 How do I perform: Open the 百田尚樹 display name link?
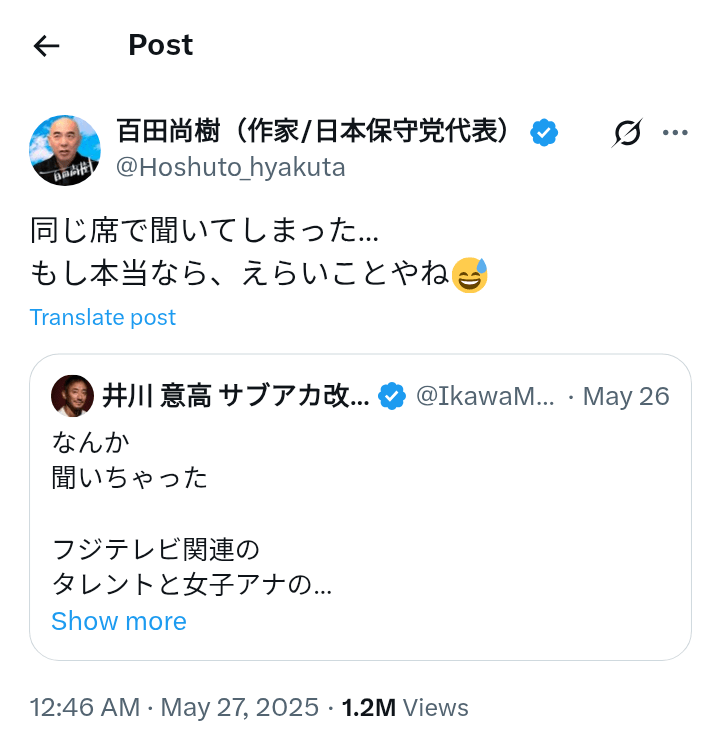pos(320,132)
